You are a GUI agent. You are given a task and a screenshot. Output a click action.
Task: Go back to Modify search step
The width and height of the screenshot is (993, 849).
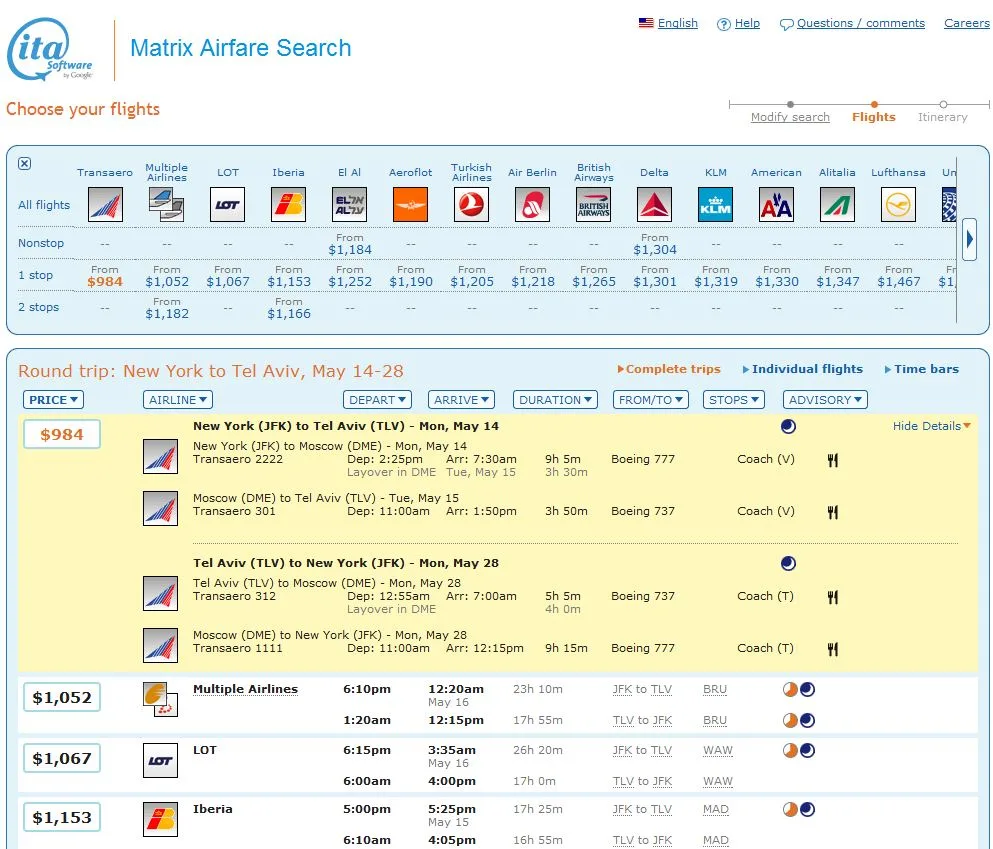coord(790,117)
